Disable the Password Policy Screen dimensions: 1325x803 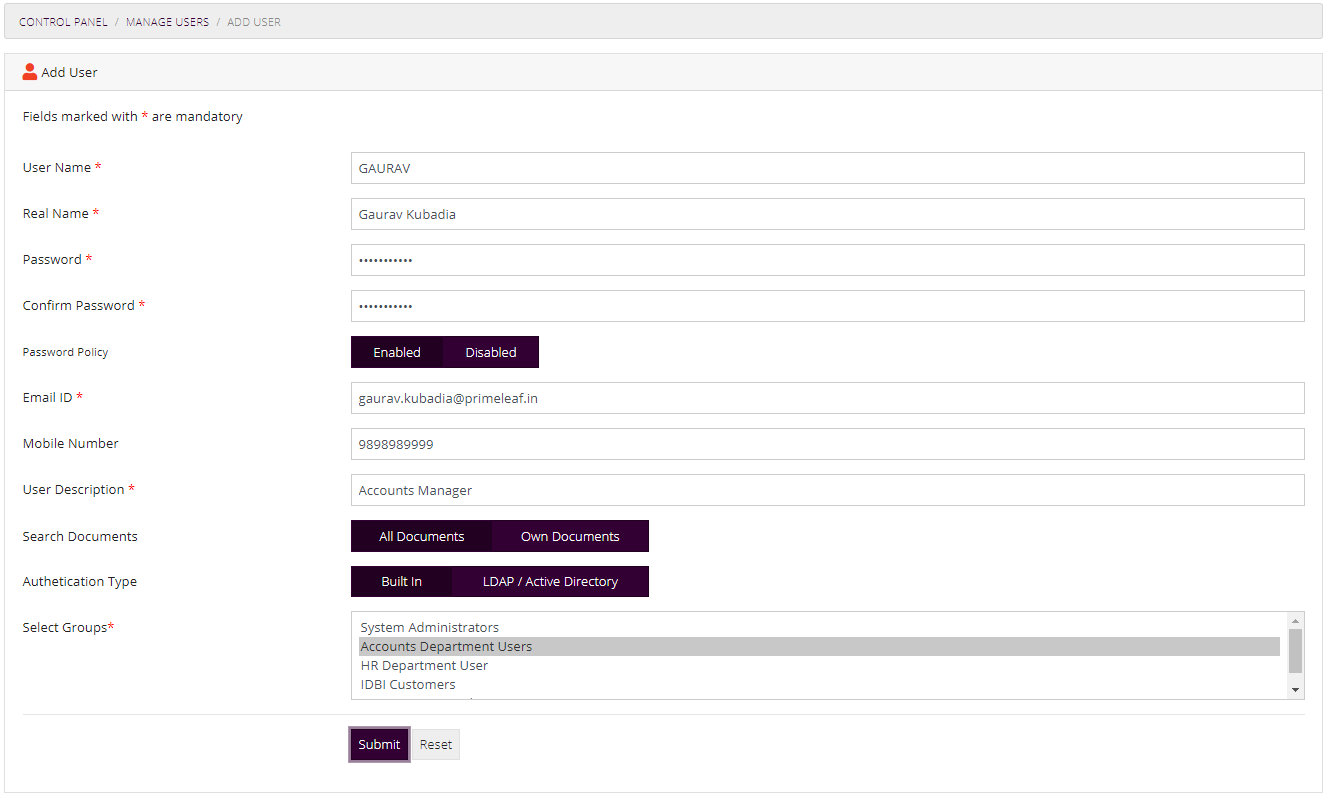pos(490,352)
